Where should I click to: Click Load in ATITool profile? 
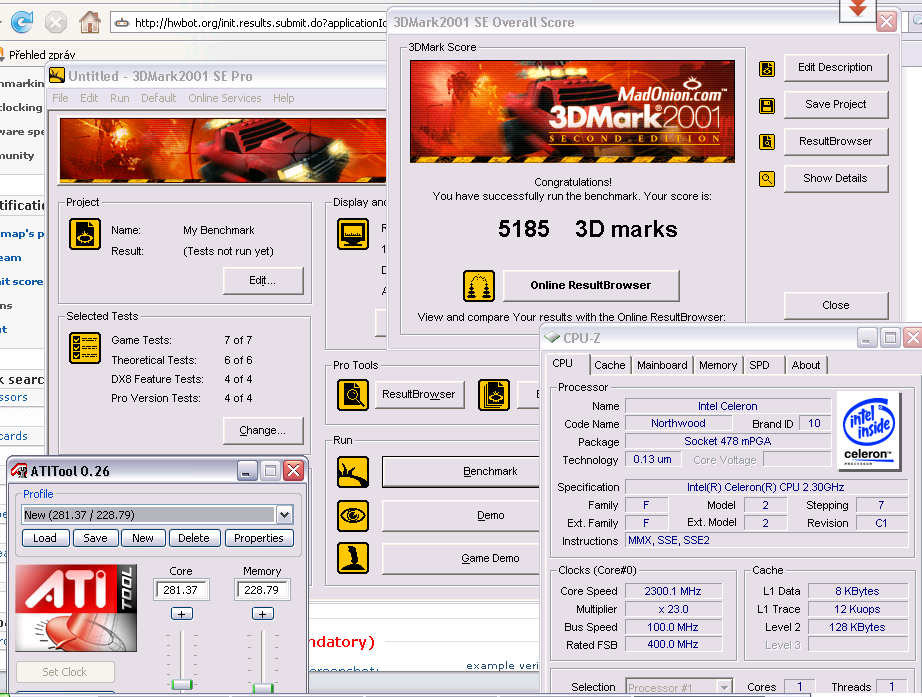click(x=45, y=538)
